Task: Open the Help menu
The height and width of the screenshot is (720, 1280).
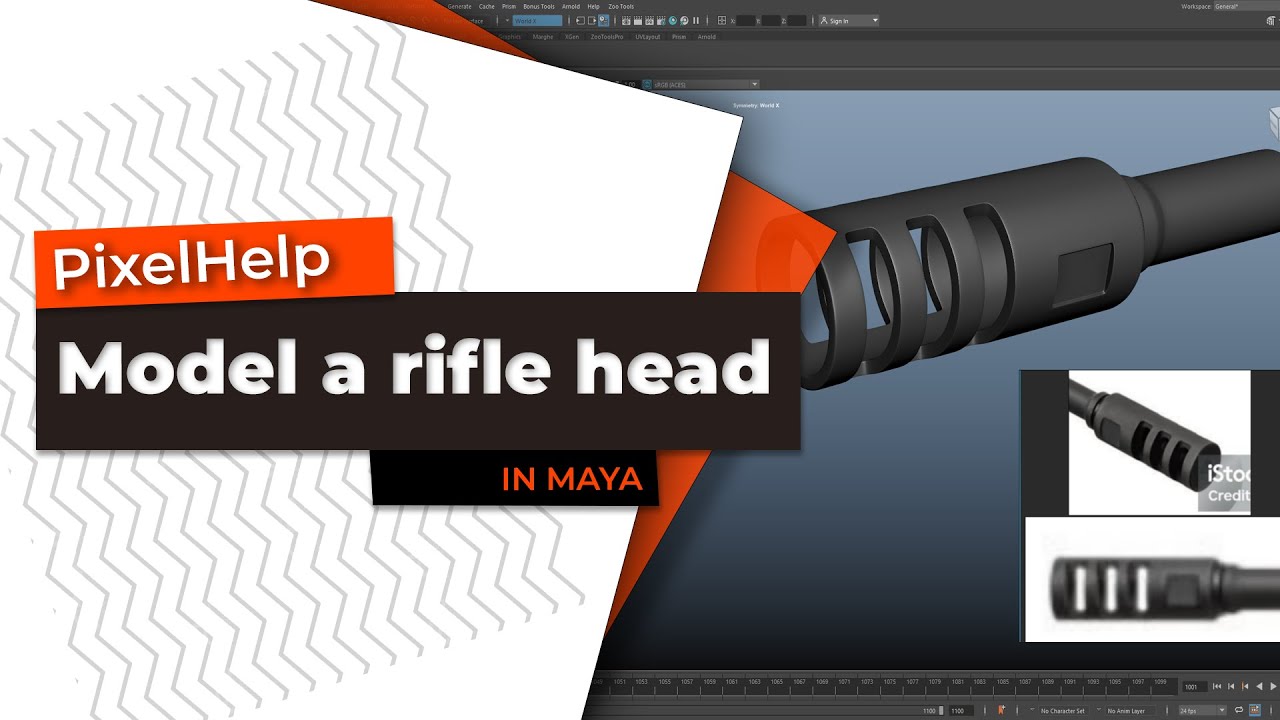Action: tap(593, 6)
